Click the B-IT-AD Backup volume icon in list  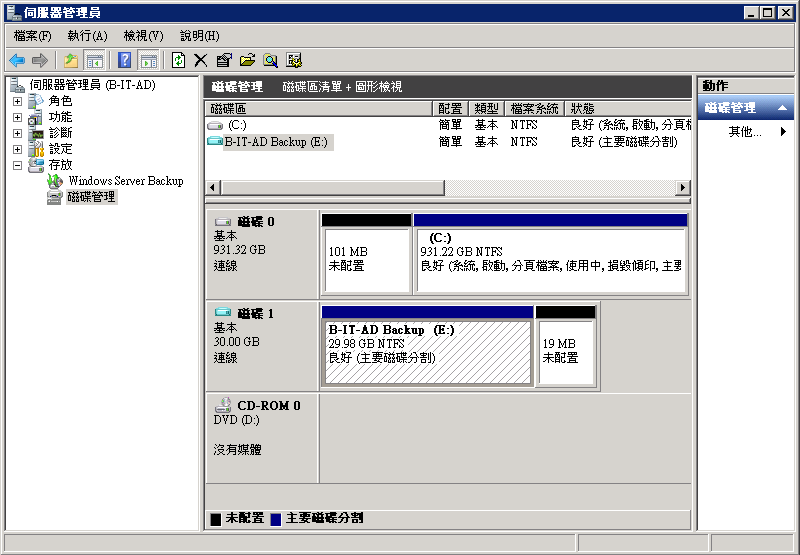[215, 141]
